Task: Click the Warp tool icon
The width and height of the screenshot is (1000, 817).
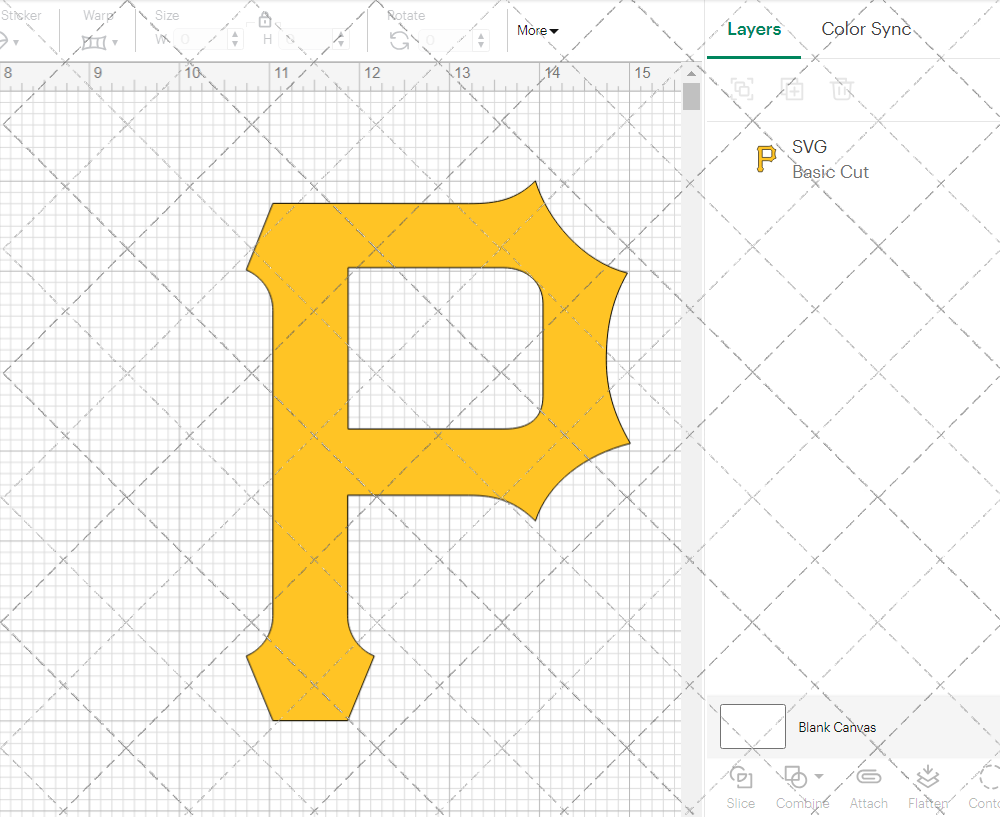Action: click(x=94, y=43)
